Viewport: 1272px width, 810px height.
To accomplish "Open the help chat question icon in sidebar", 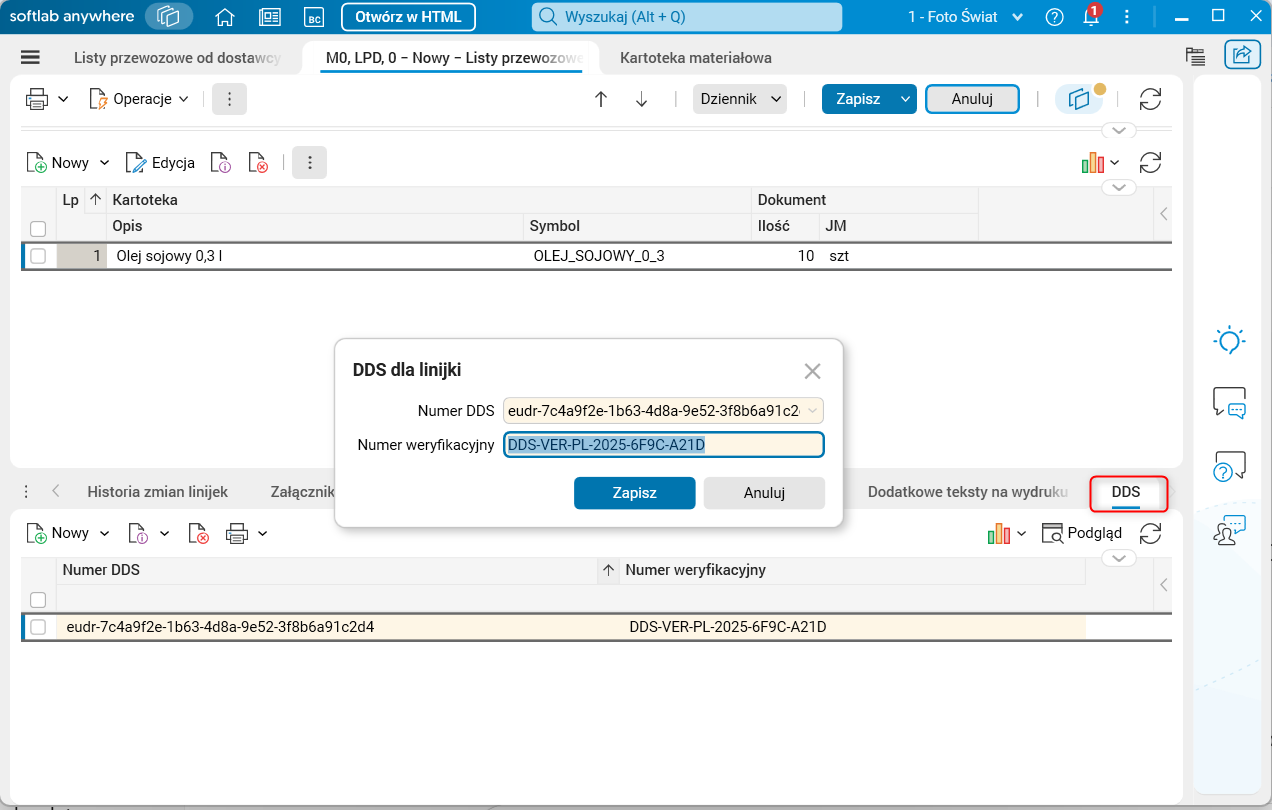I will click(x=1229, y=466).
